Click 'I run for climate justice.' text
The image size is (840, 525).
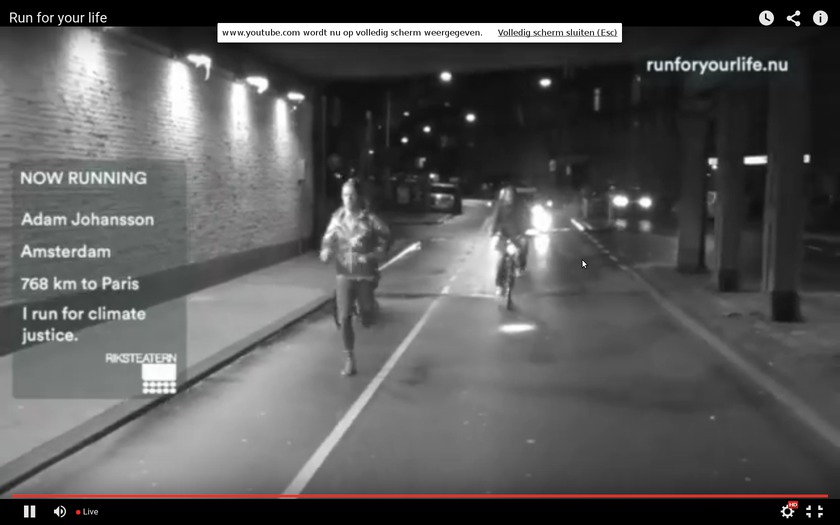coord(84,324)
